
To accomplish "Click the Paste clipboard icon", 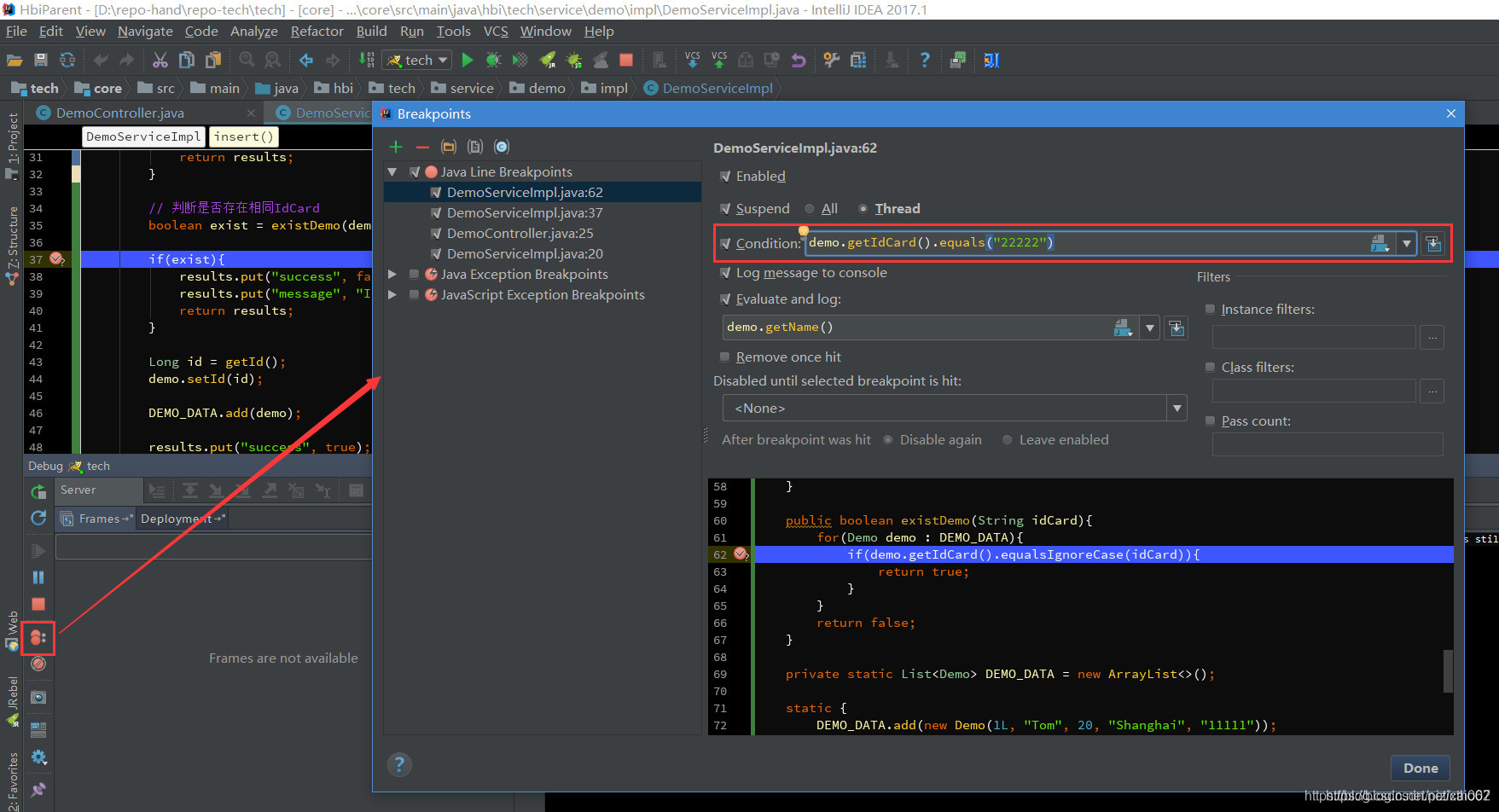I will (213, 61).
